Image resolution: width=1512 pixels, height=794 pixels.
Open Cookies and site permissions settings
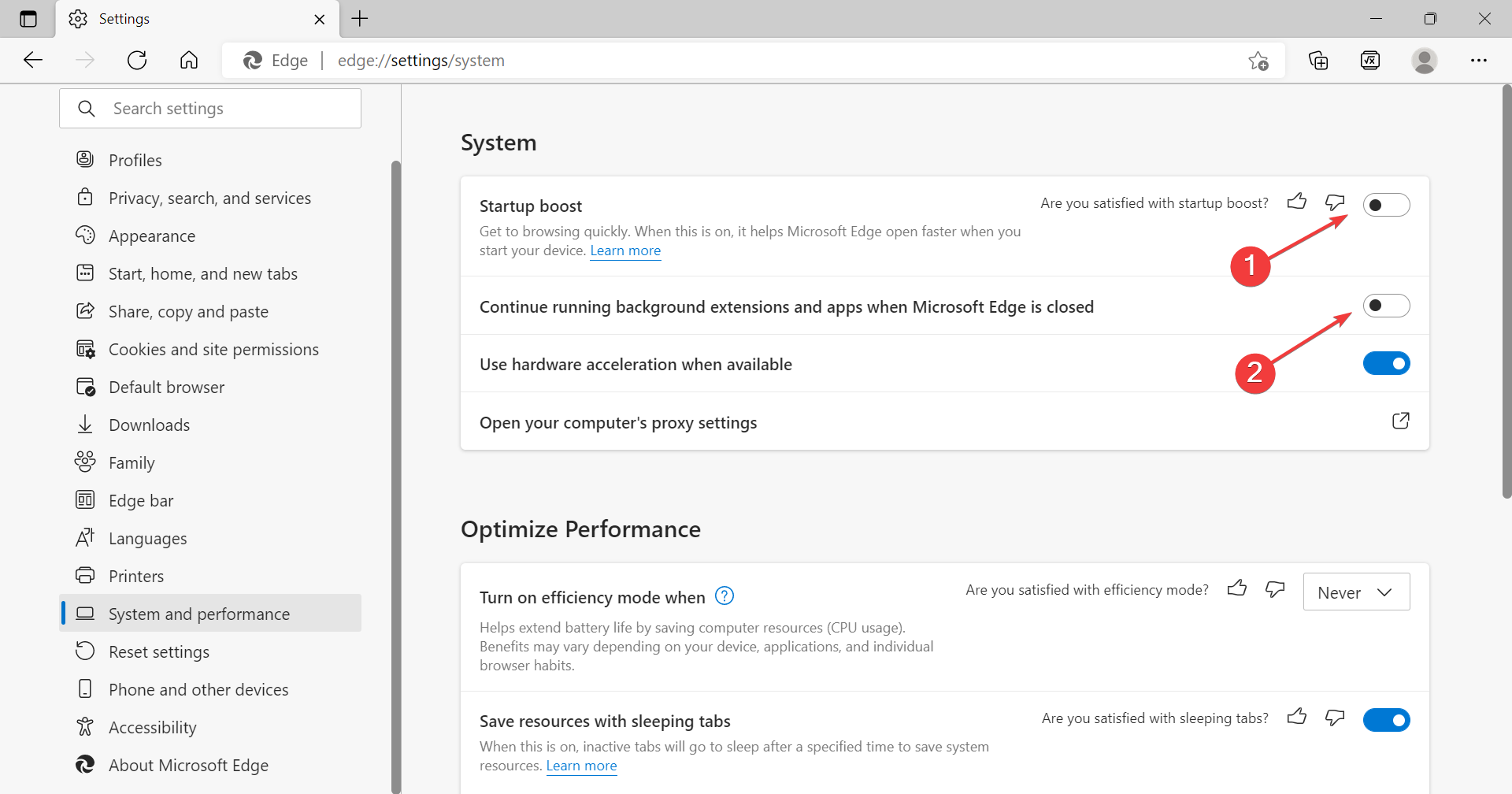pos(213,349)
